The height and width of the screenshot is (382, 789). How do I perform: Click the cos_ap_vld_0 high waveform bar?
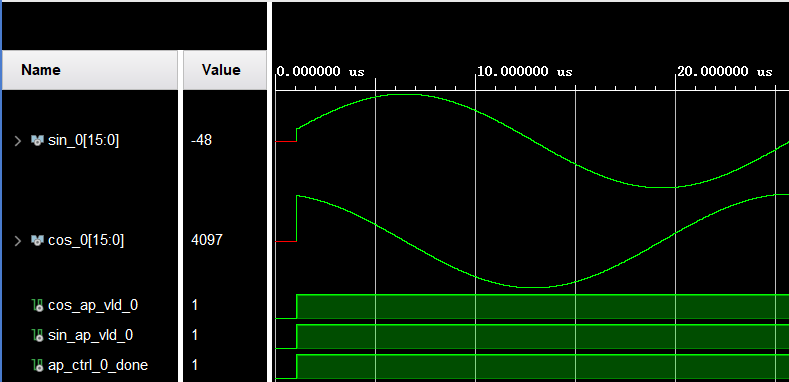(x=542, y=307)
